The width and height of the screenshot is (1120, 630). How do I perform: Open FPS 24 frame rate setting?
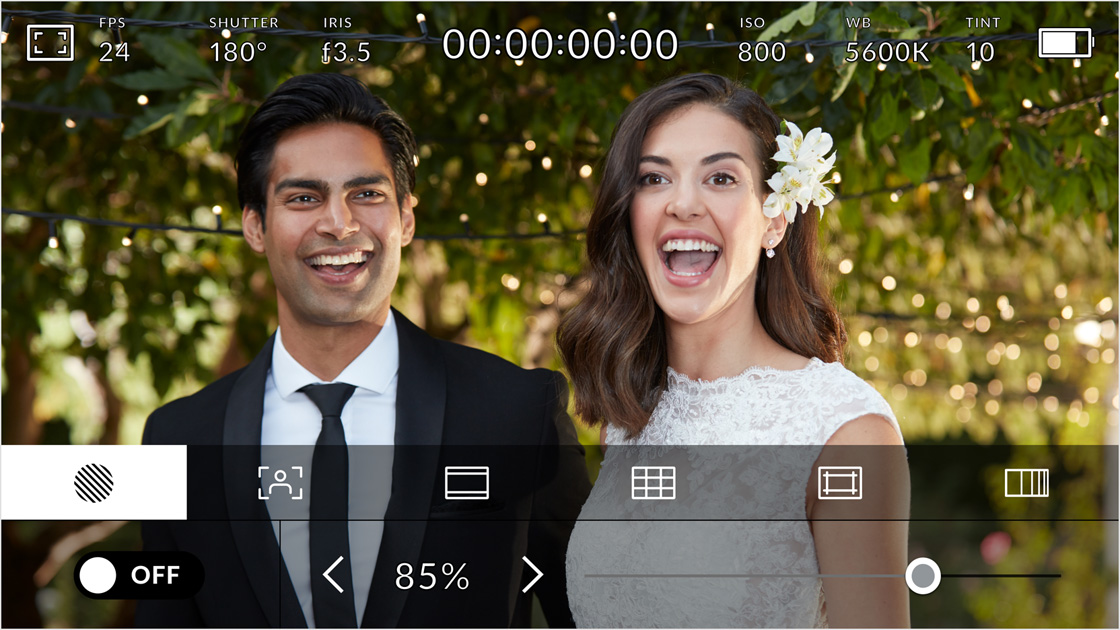point(114,42)
